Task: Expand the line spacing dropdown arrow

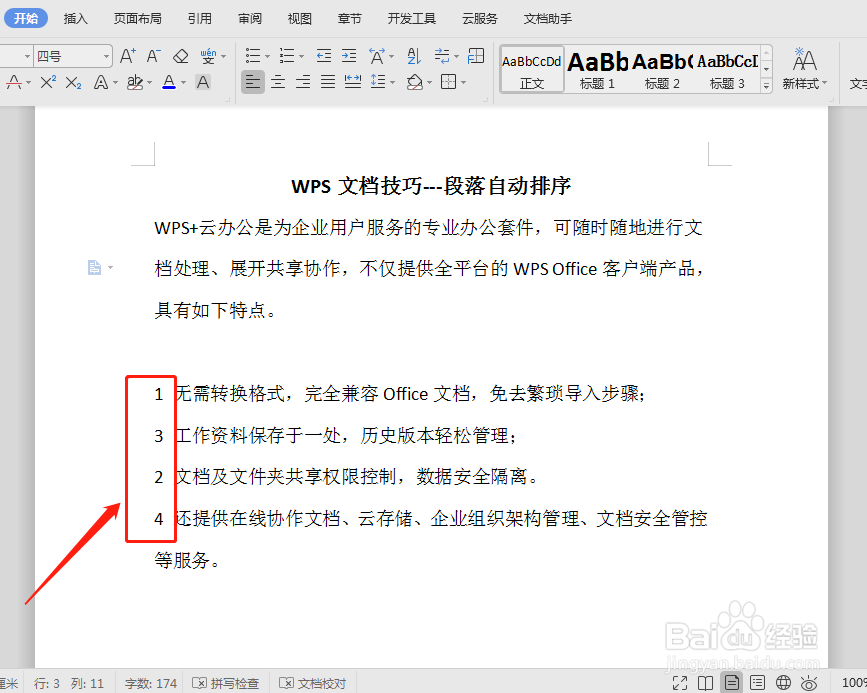Action: click(x=393, y=83)
